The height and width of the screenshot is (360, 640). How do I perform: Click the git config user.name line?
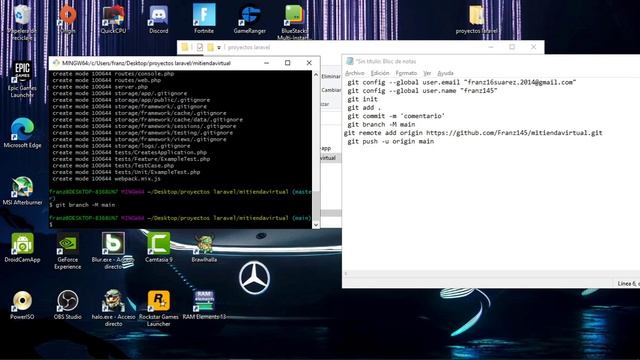[422, 91]
